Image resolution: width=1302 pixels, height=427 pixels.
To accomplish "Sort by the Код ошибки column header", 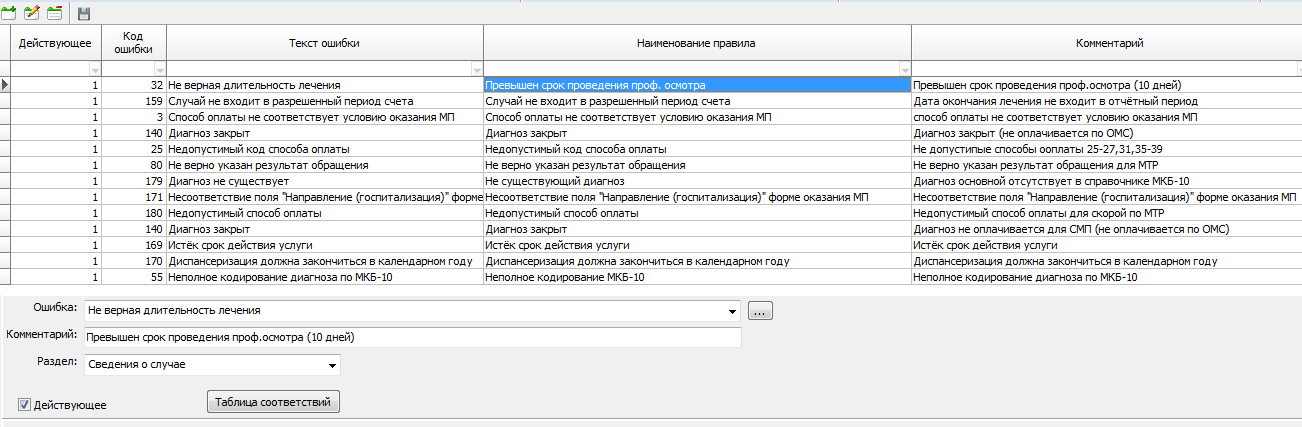I will [x=134, y=43].
